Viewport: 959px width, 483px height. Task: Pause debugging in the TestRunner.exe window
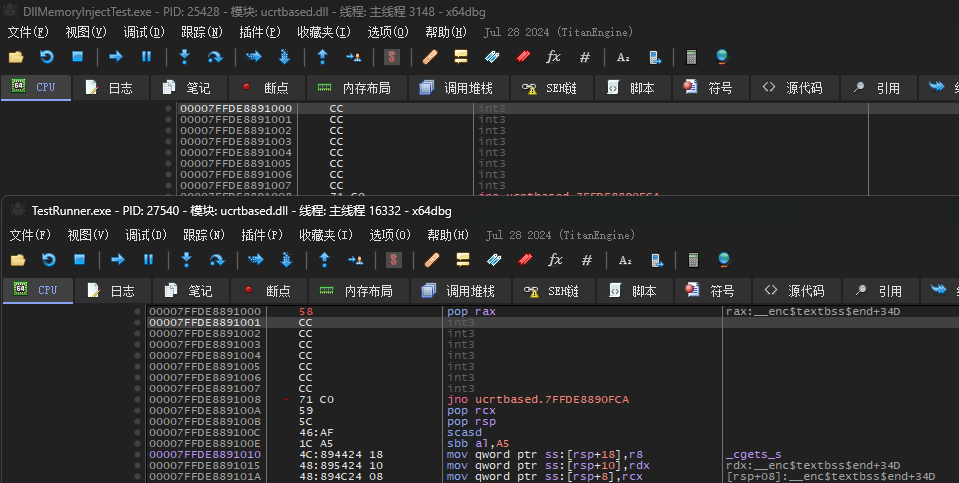click(148, 260)
